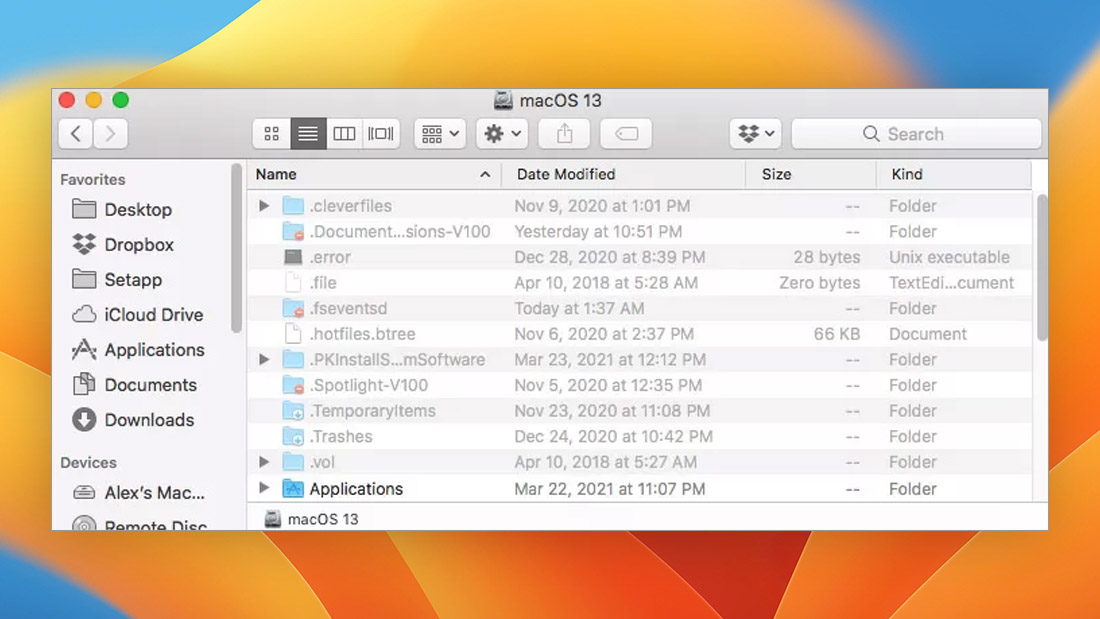Select the .cleverfiles folder icon
1100x619 pixels.
tap(293, 206)
